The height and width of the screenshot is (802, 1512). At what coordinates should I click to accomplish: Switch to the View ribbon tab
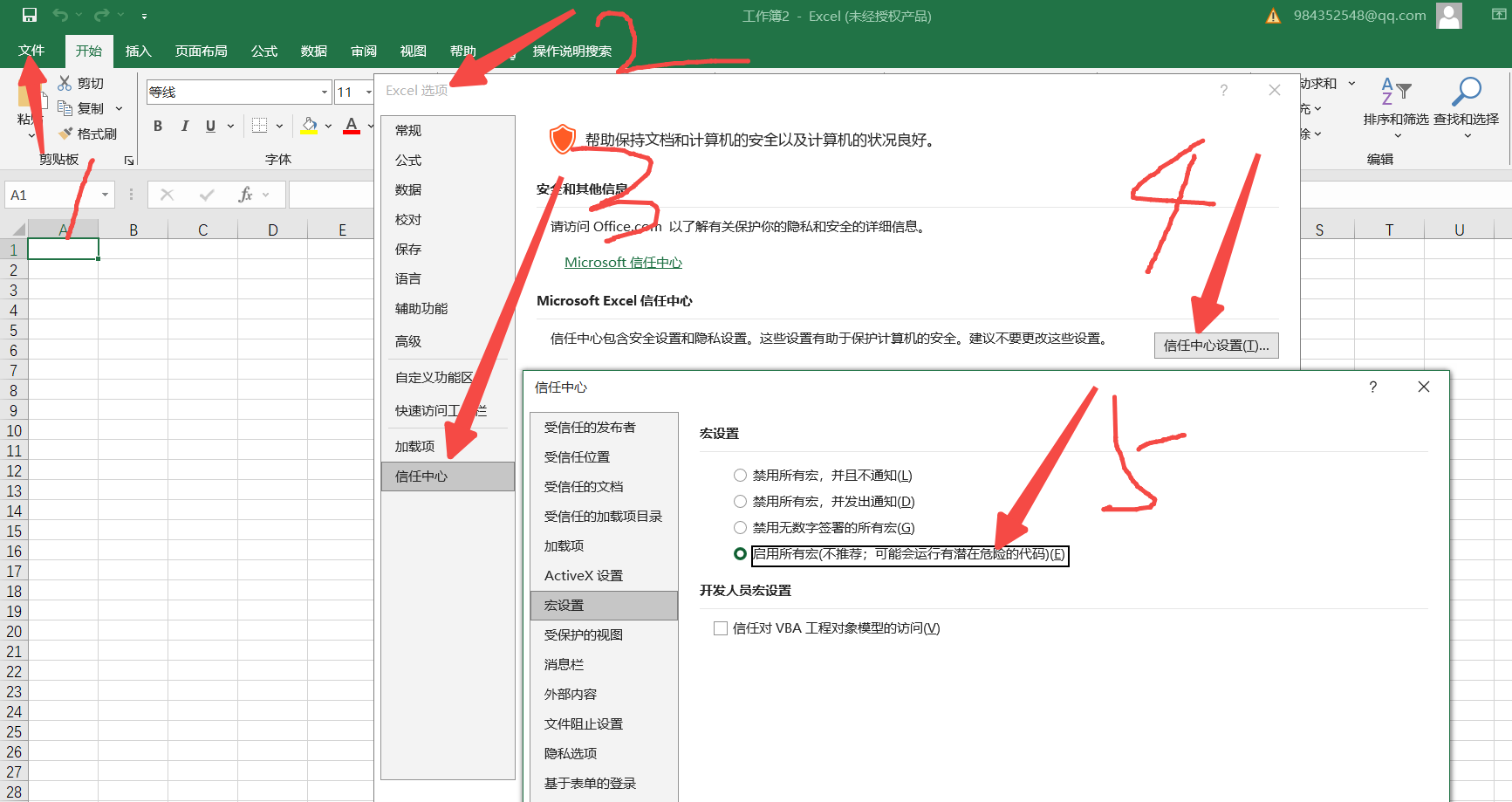point(414,51)
